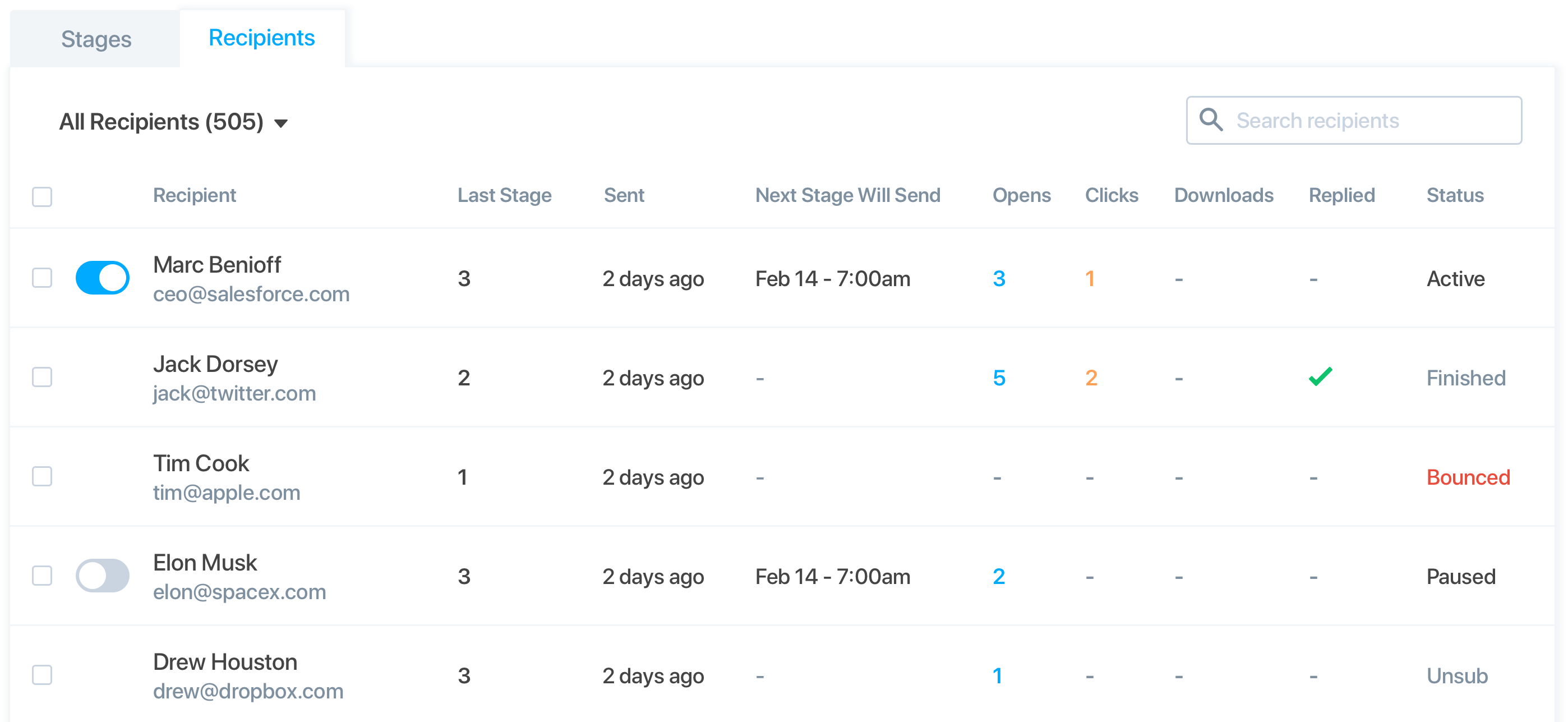1568x722 pixels.
Task: Click Marc Benioff's clicks count 1
Action: click(x=1090, y=279)
